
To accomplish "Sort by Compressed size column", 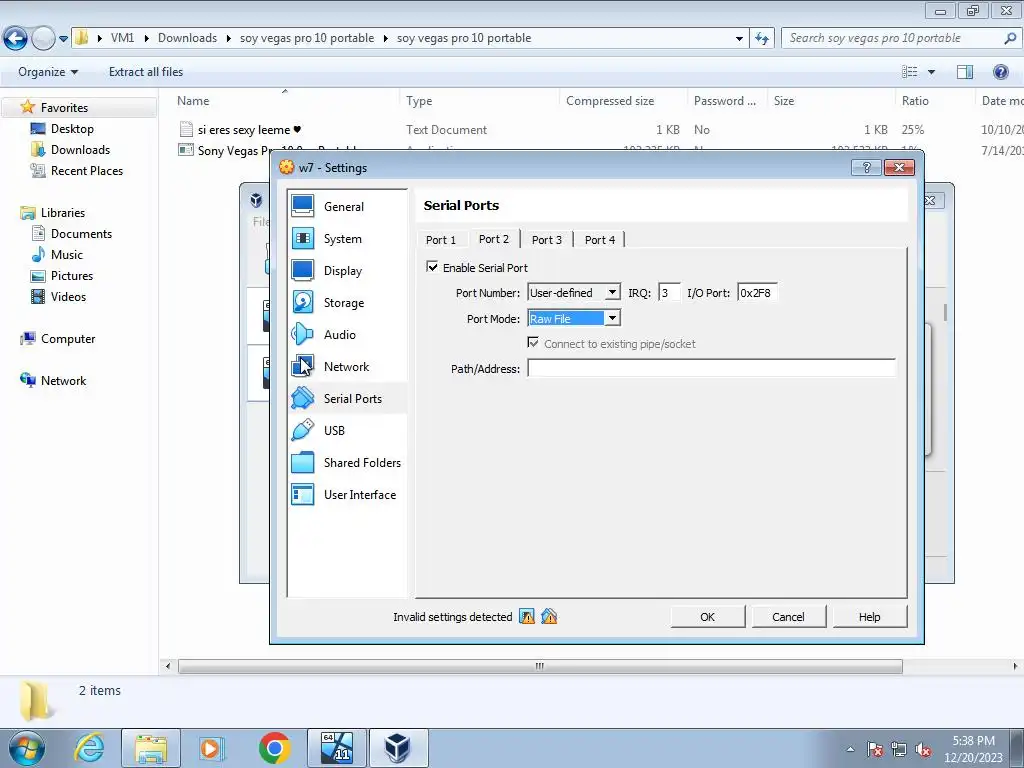I will point(610,101).
